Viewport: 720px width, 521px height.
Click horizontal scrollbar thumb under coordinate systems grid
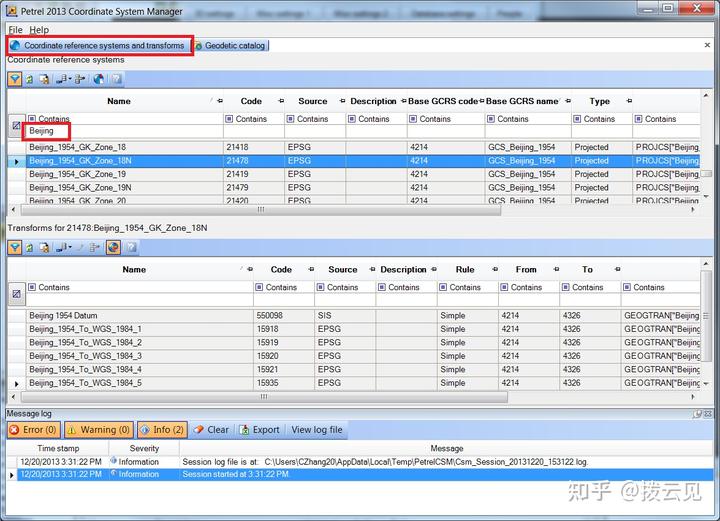pos(261,210)
